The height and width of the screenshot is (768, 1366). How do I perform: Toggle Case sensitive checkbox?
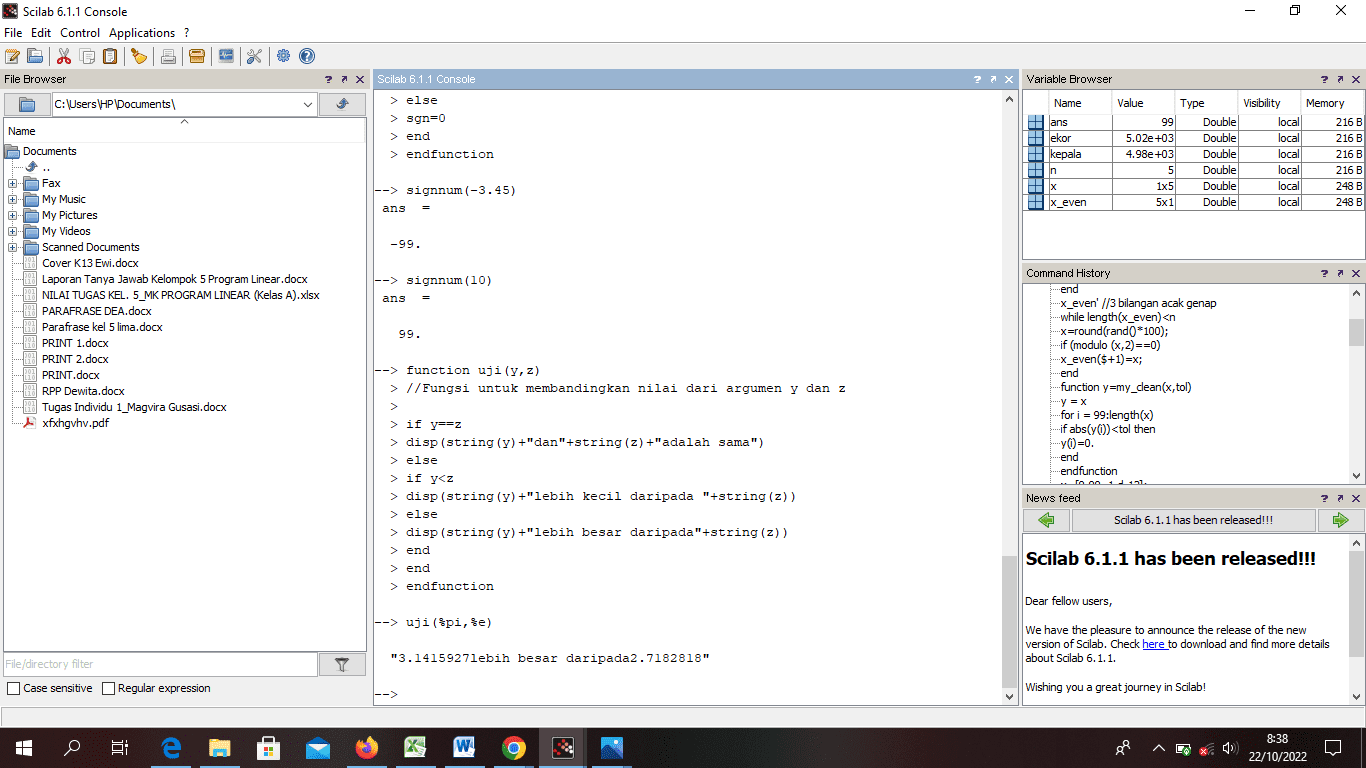tap(13, 688)
